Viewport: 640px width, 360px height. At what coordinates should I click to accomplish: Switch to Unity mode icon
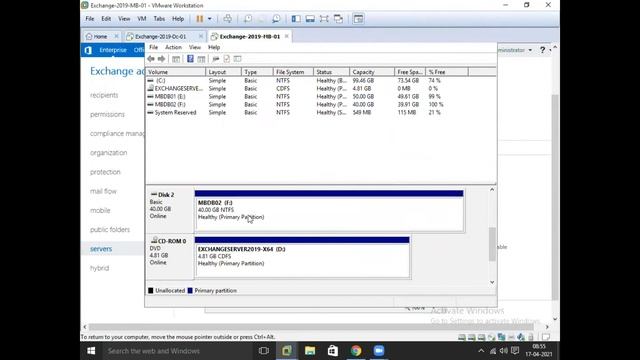pos(338,19)
